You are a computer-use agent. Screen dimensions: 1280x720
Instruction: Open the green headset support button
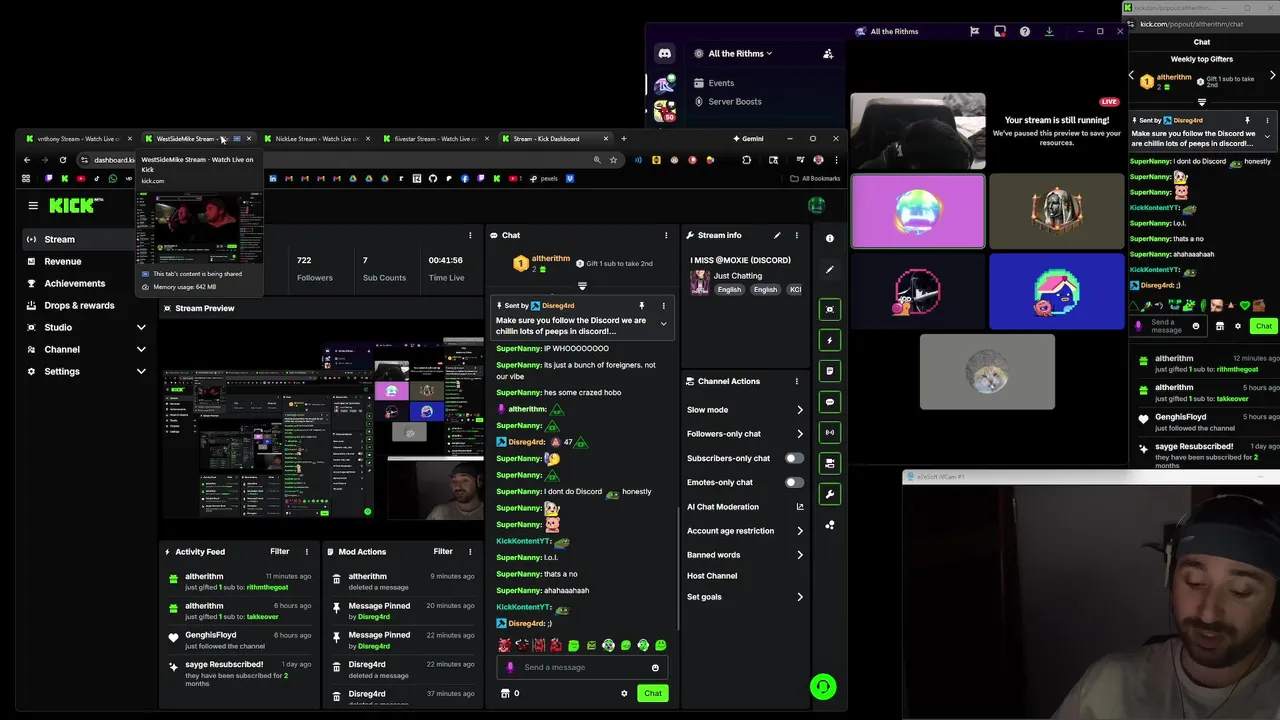coord(823,686)
